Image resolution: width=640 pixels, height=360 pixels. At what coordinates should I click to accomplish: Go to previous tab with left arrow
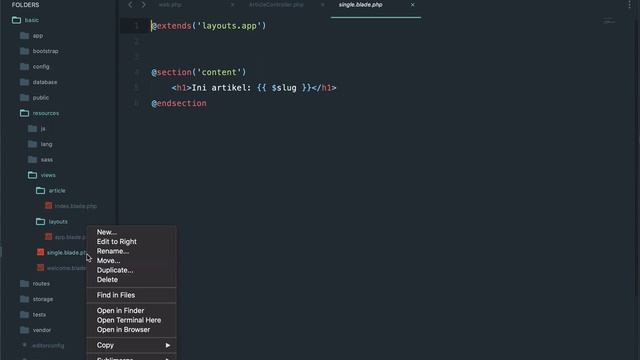pyautogui.click(x=130, y=5)
